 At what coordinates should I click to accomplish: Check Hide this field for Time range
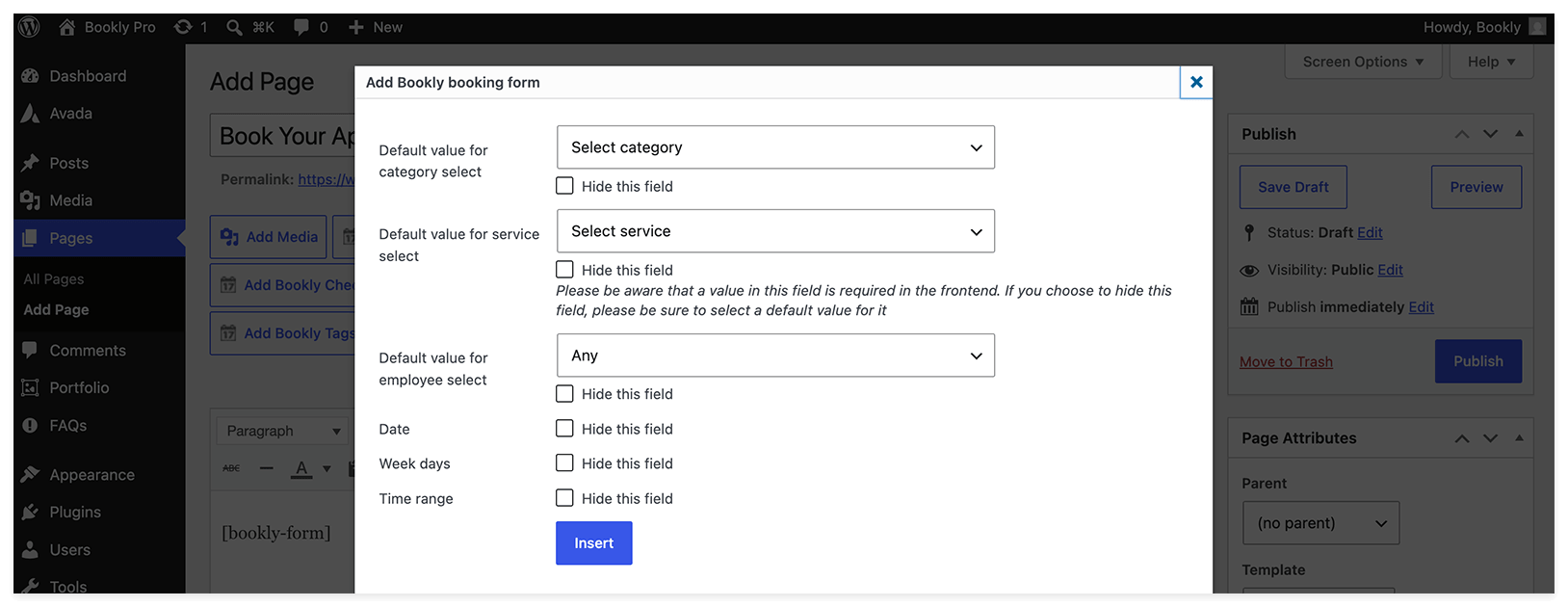click(564, 497)
